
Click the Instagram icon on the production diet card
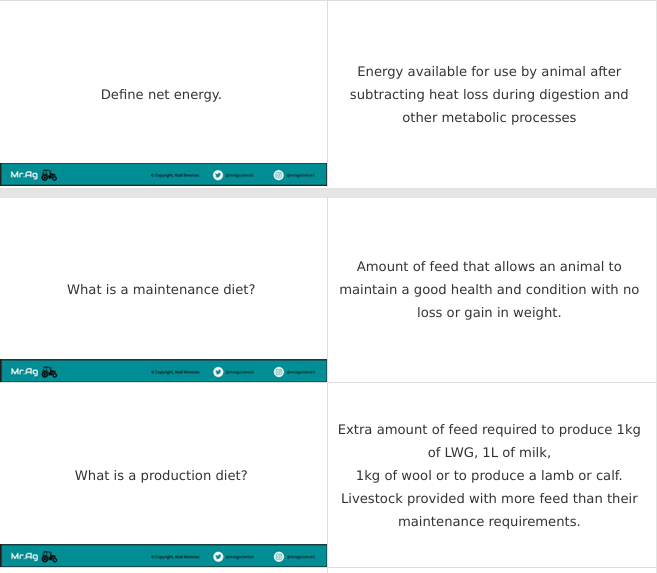[x=279, y=556]
